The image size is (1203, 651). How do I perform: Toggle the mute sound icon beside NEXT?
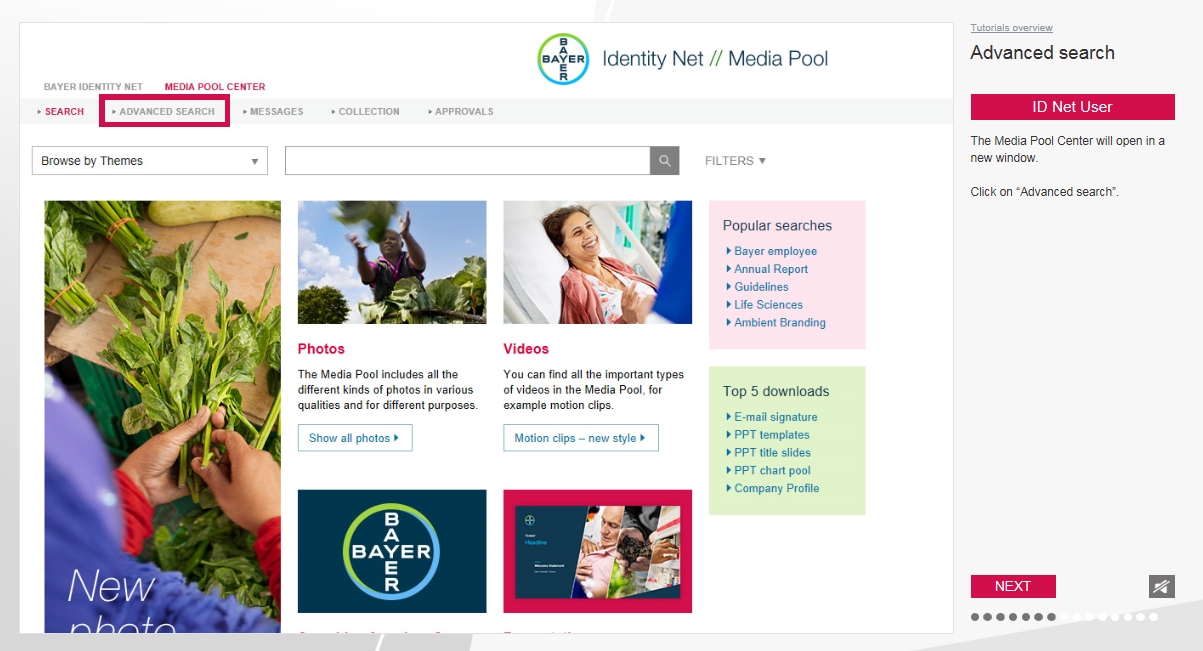pos(1161,587)
